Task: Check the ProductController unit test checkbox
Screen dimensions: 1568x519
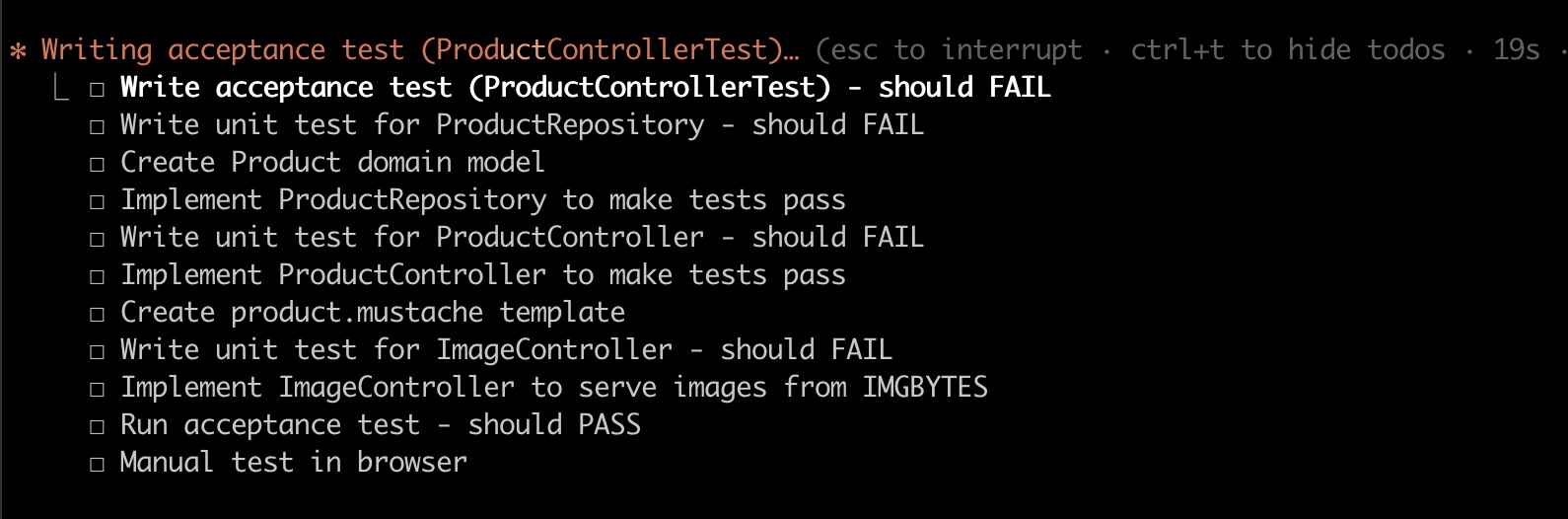Action: click(97, 240)
